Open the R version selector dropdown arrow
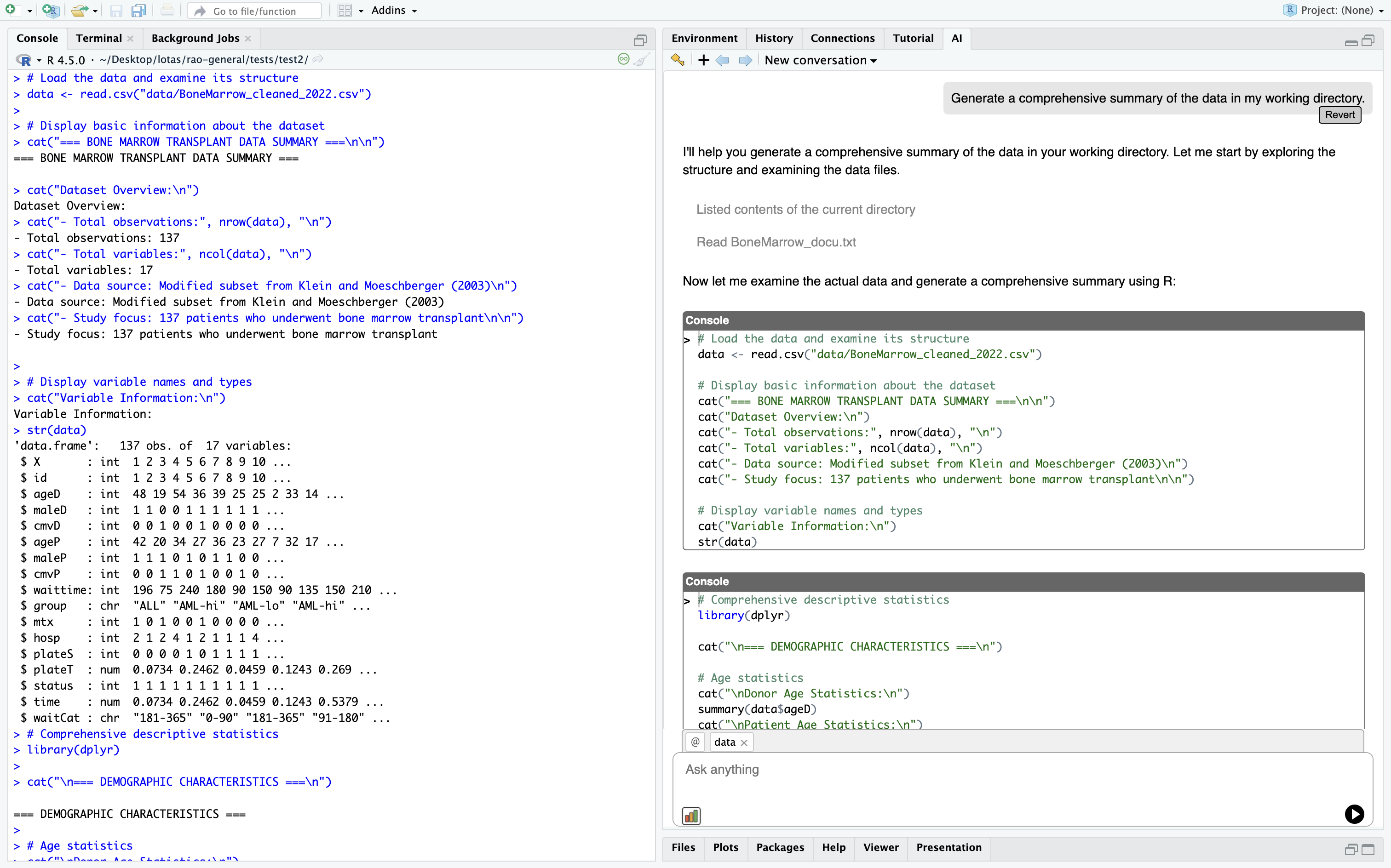 (x=39, y=60)
